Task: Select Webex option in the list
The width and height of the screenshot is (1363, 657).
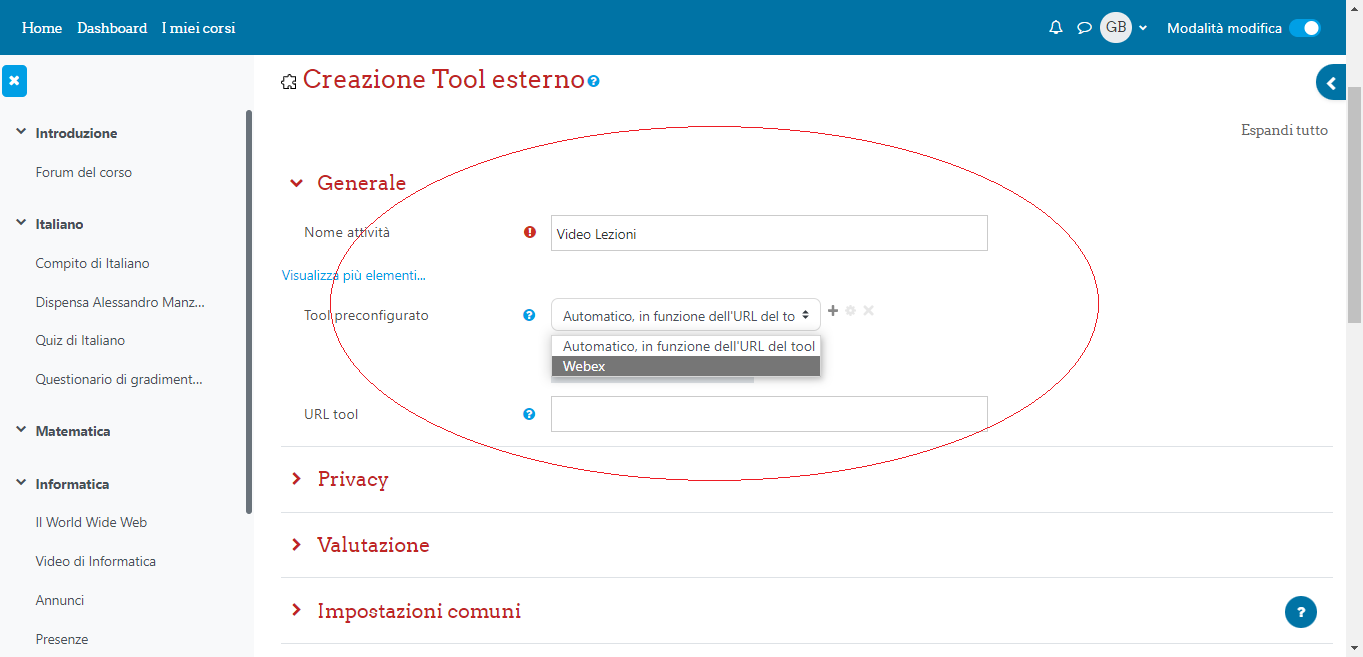Action: [x=686, y=366]
